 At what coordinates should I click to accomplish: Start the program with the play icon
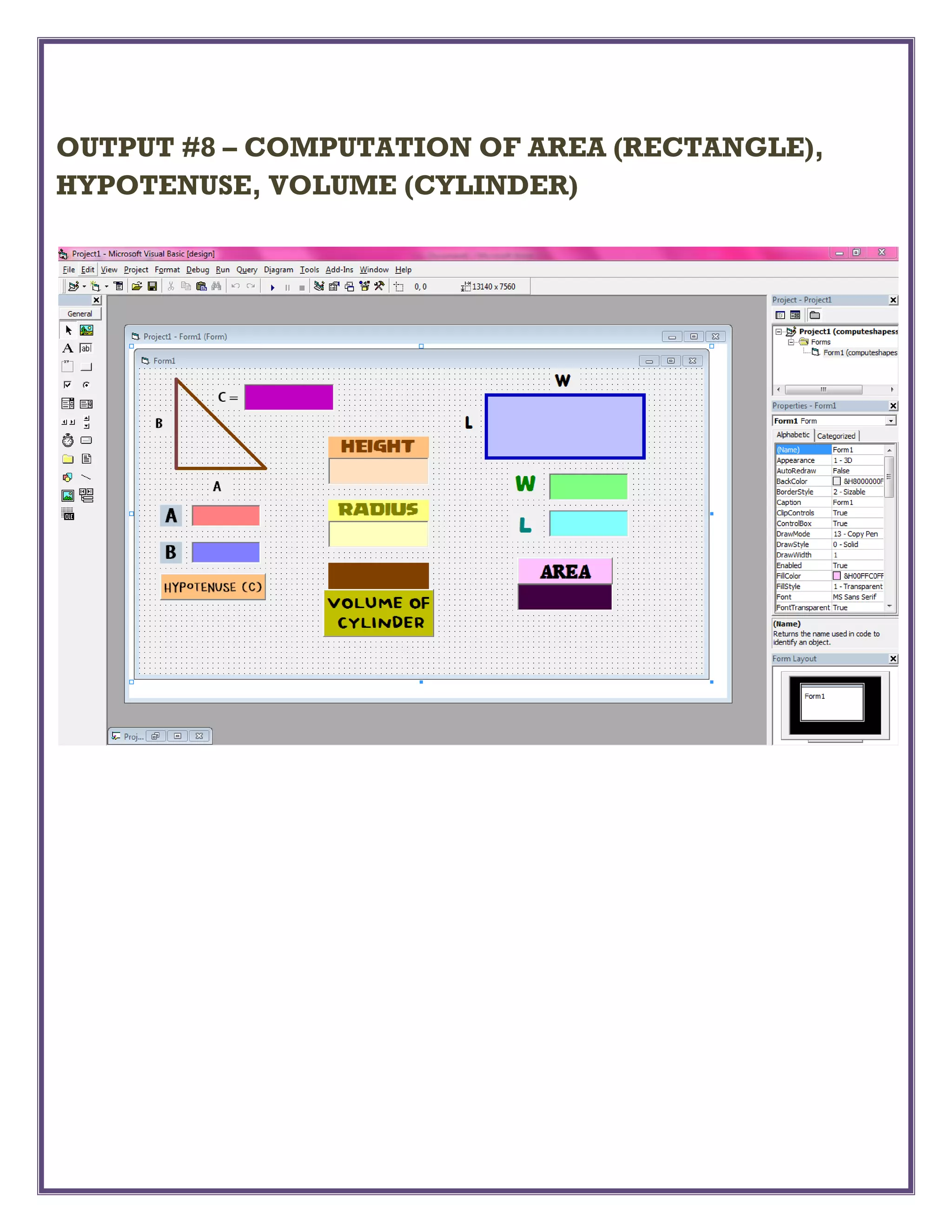(x=272, y=287)
